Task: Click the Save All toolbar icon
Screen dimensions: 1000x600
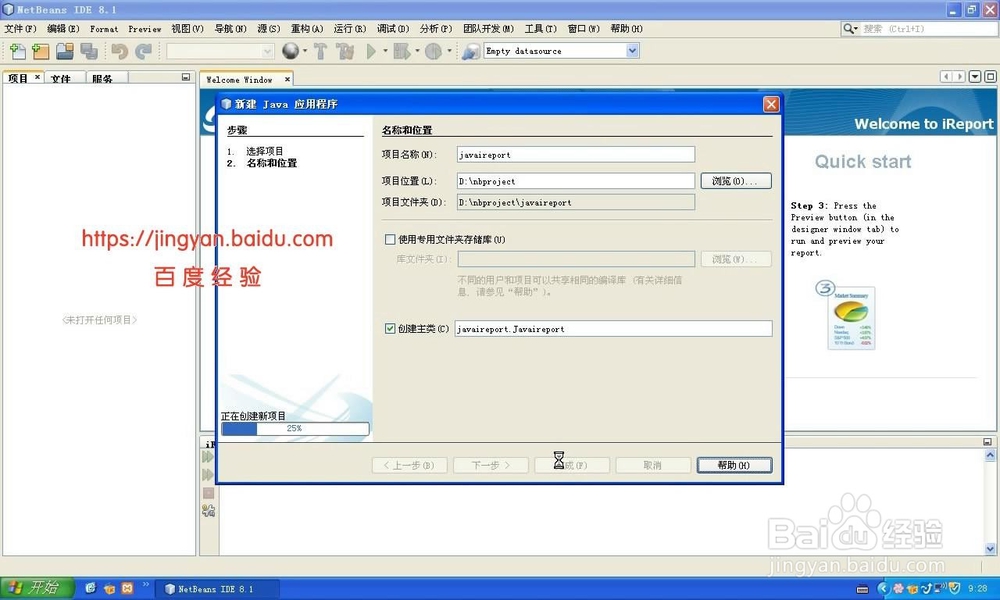Action: [89, 51]
